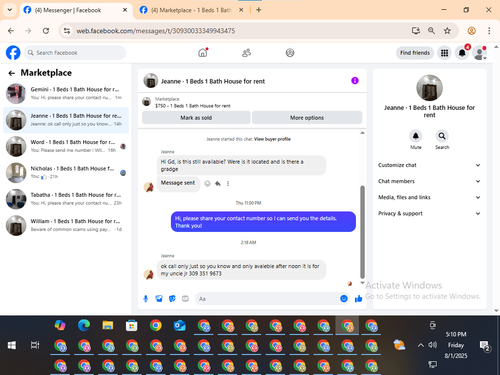The width and height of the screenshot is (500, 375).
Task: Click More options button
Action: (x=307, y=118)
